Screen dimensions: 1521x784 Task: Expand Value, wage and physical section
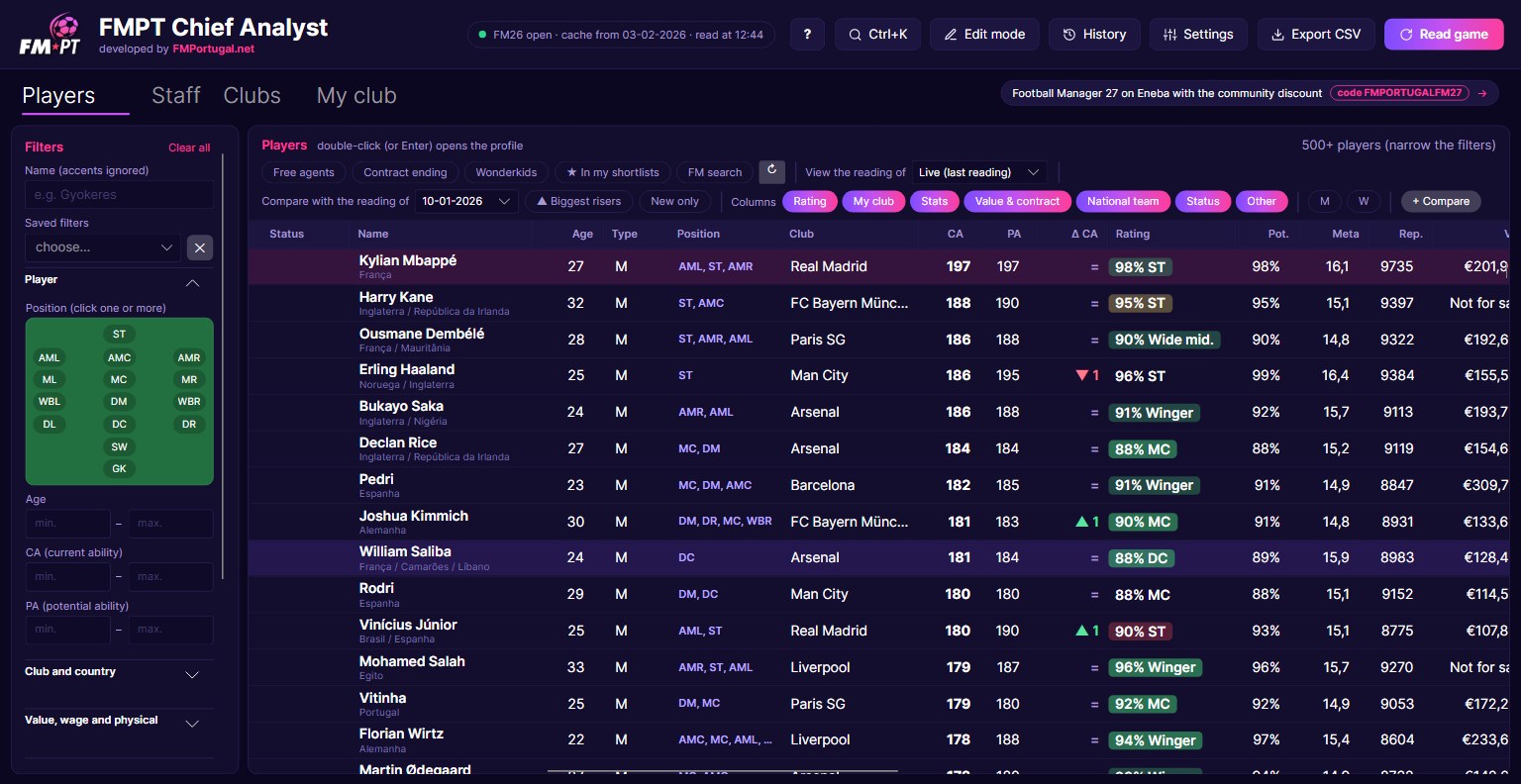click(119, 721)
